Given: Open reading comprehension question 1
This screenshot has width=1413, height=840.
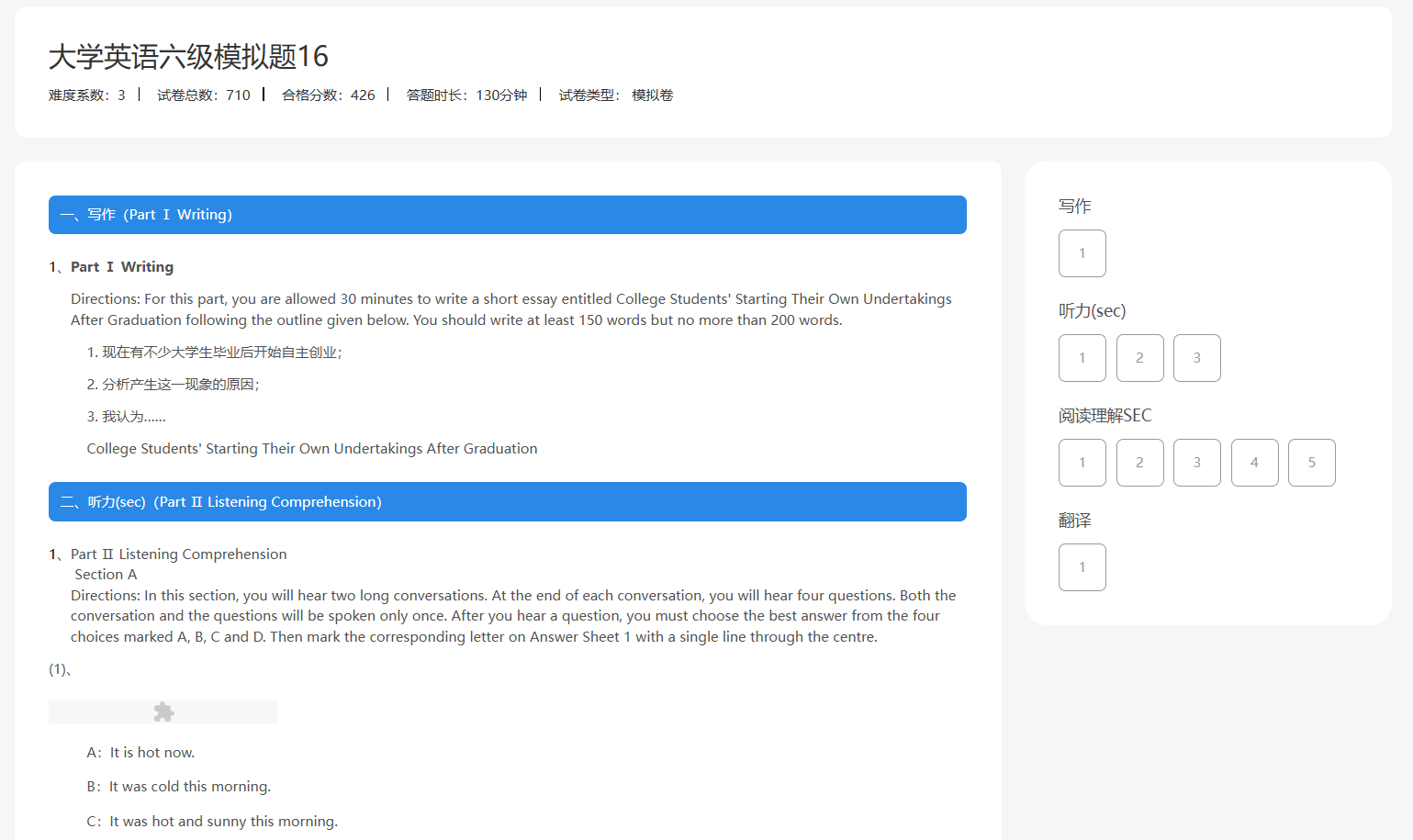Looking at the screenshot, I should tap(1082, 463).
